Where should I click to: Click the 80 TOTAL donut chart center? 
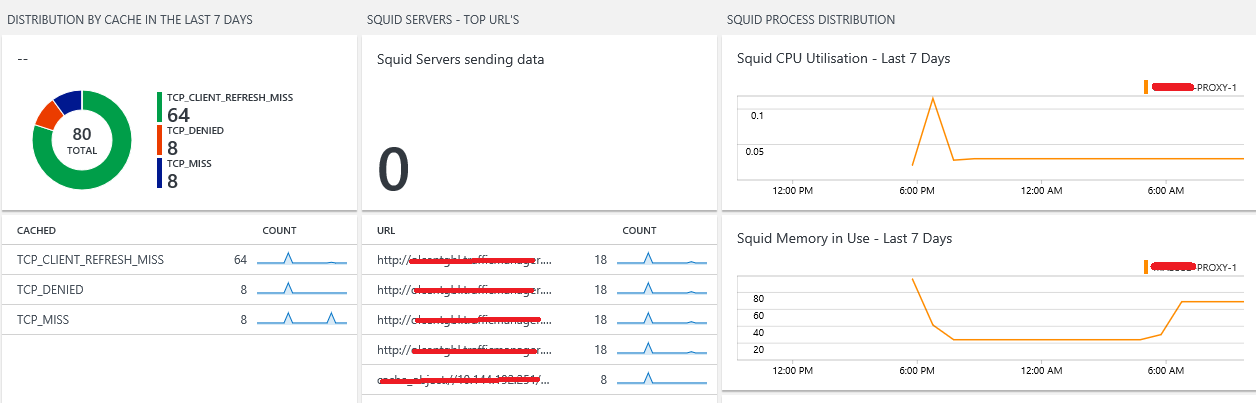pos(82,140)
